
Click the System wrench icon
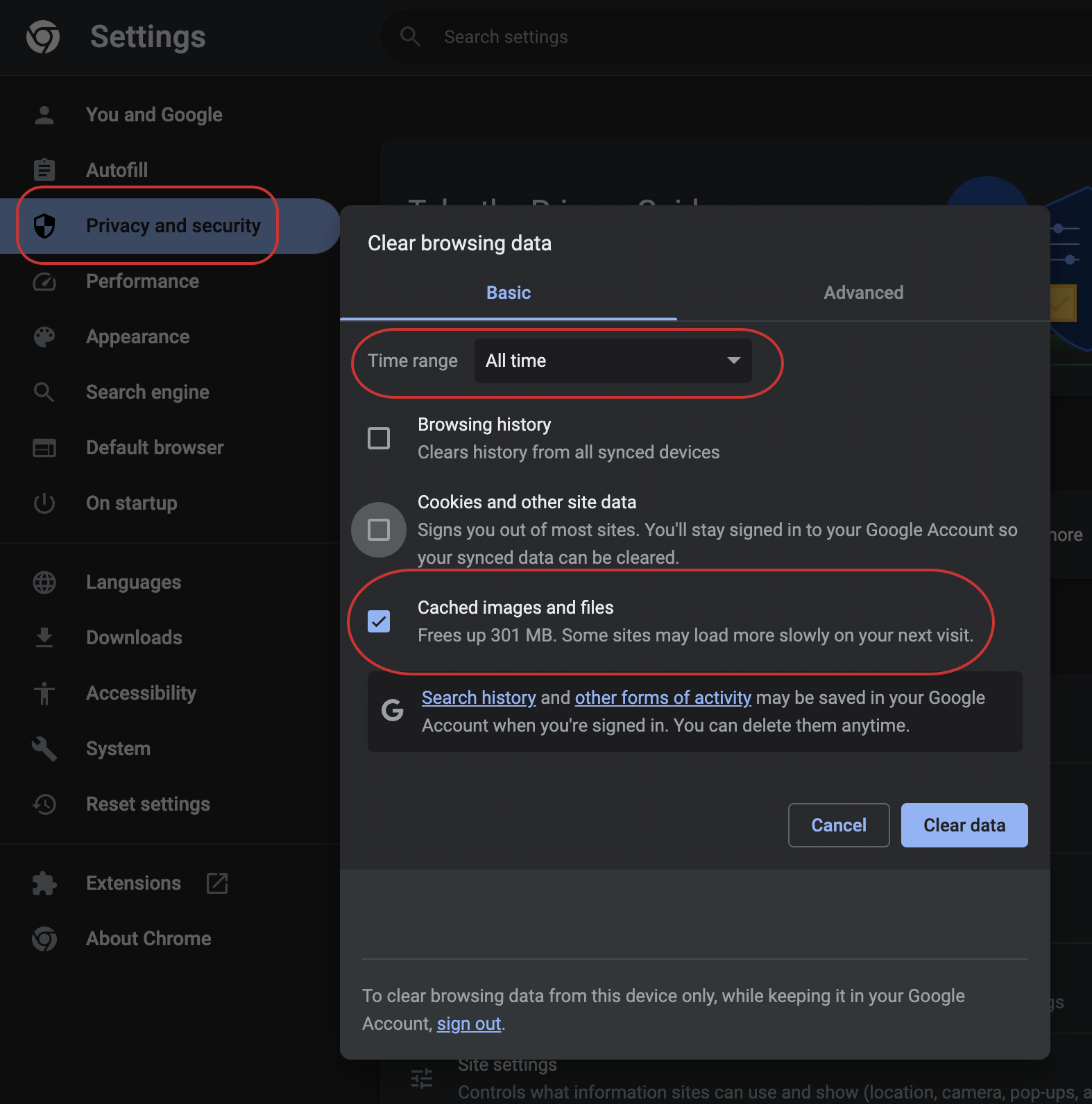44,749
